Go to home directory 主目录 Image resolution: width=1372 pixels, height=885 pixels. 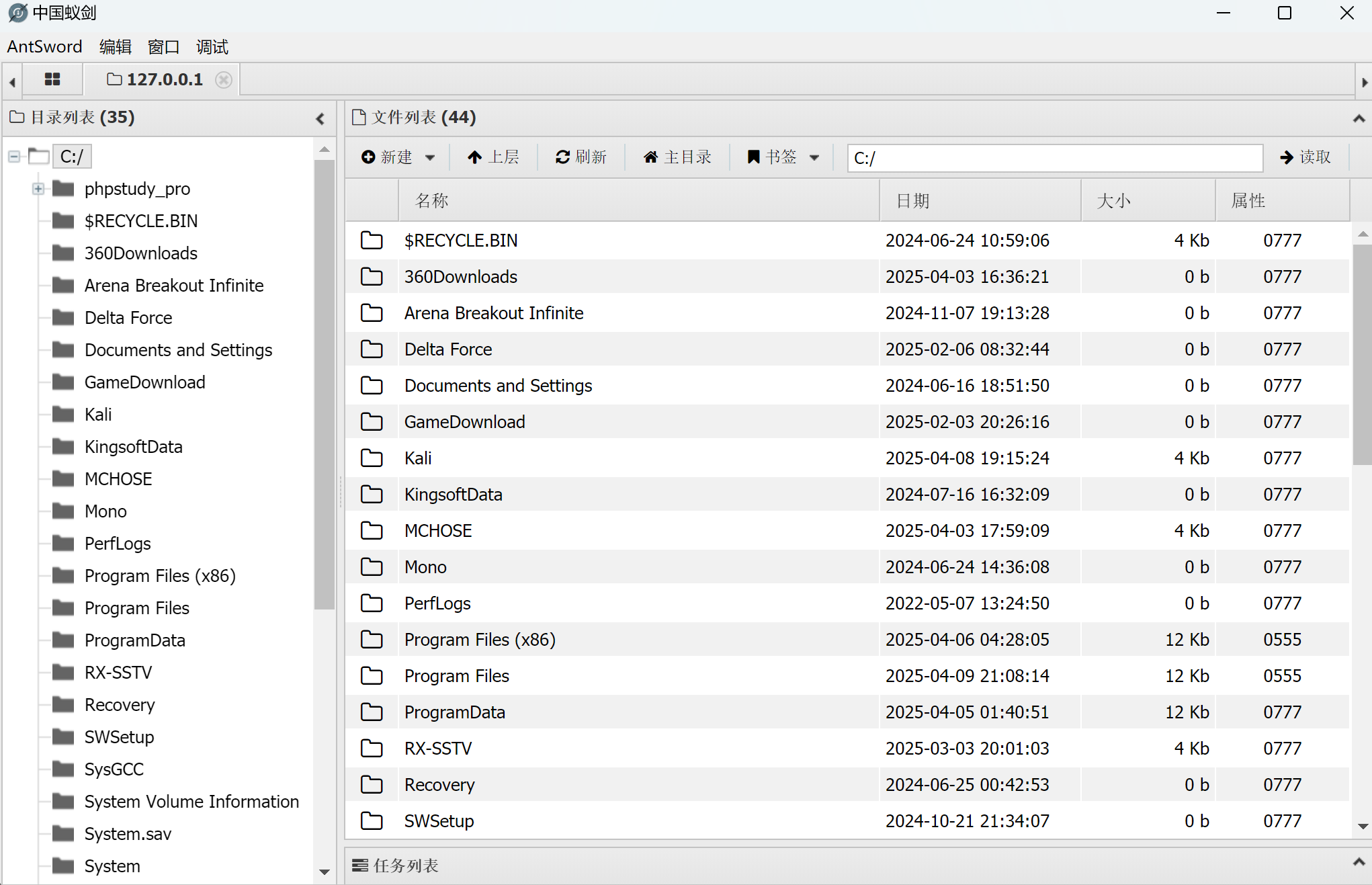(x=677, y=157)
